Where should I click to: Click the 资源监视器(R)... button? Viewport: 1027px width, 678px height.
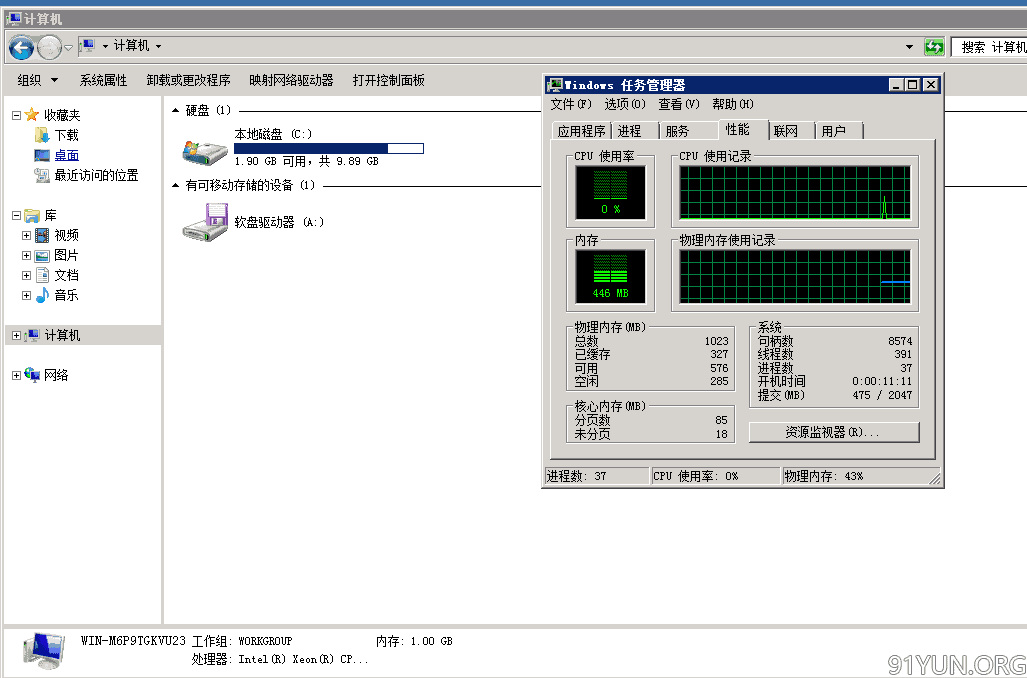point(834,432)
